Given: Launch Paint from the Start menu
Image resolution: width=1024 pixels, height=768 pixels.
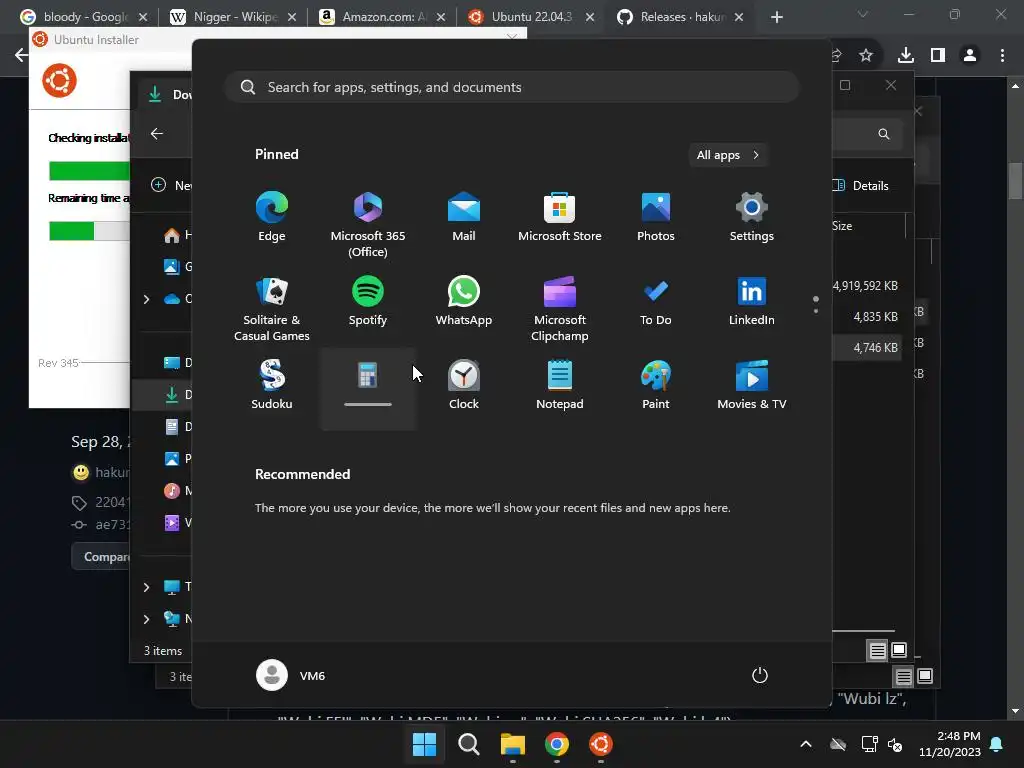Looking at the screenshot, I should click(656, 385).
